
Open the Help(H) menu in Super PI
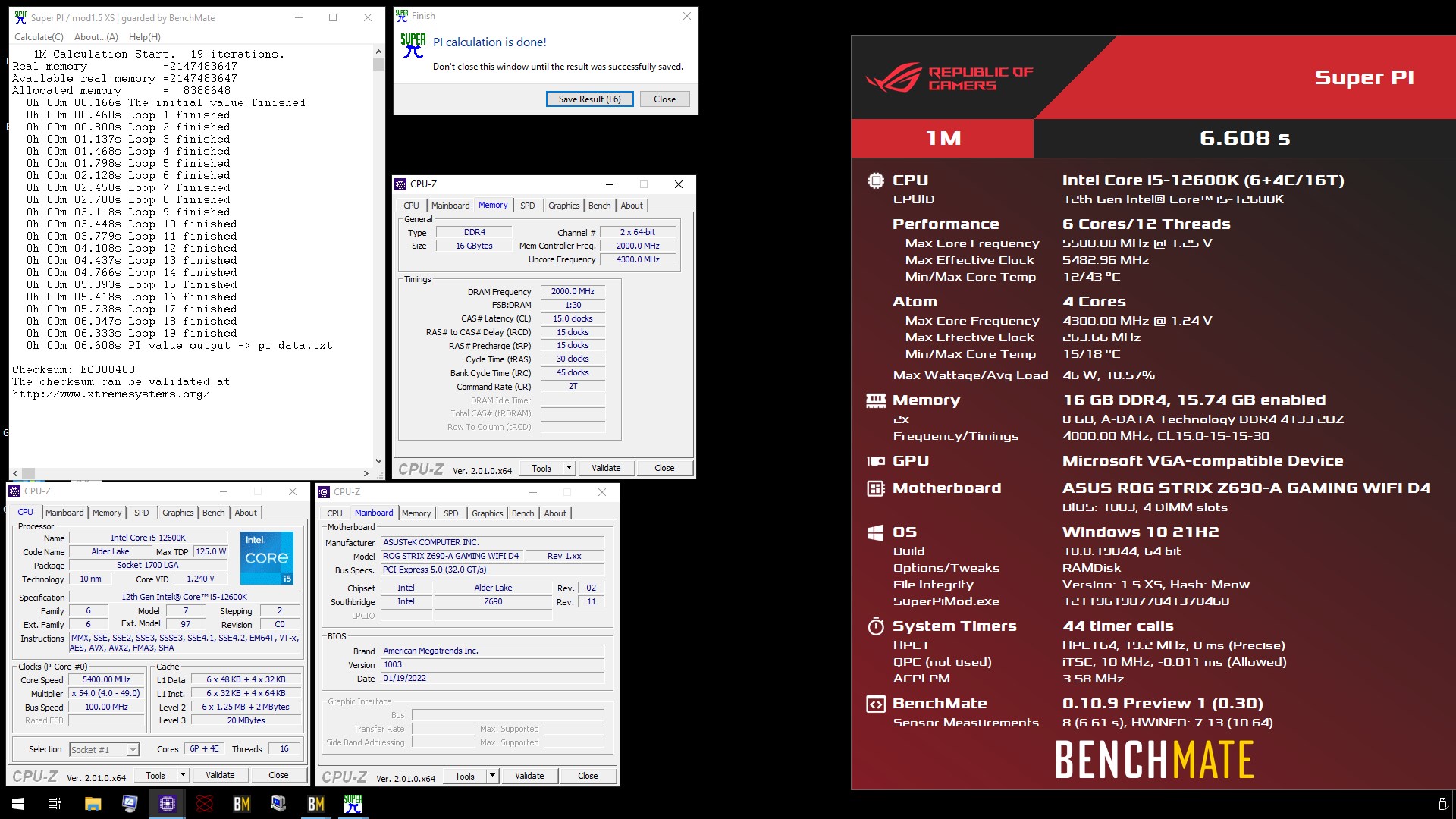tap(144, 36)
